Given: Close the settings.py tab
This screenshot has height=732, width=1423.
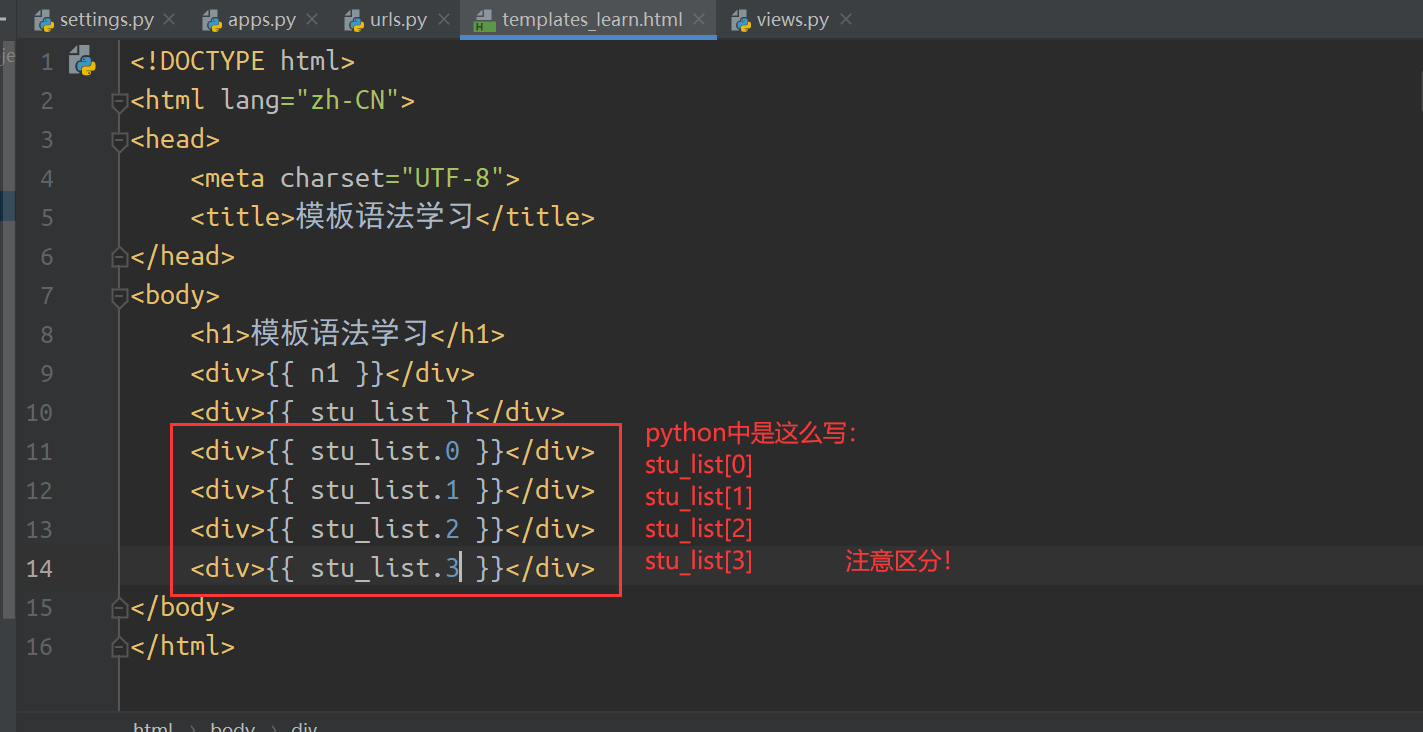Looking at the screenshot, I should (x=168, y=19).
